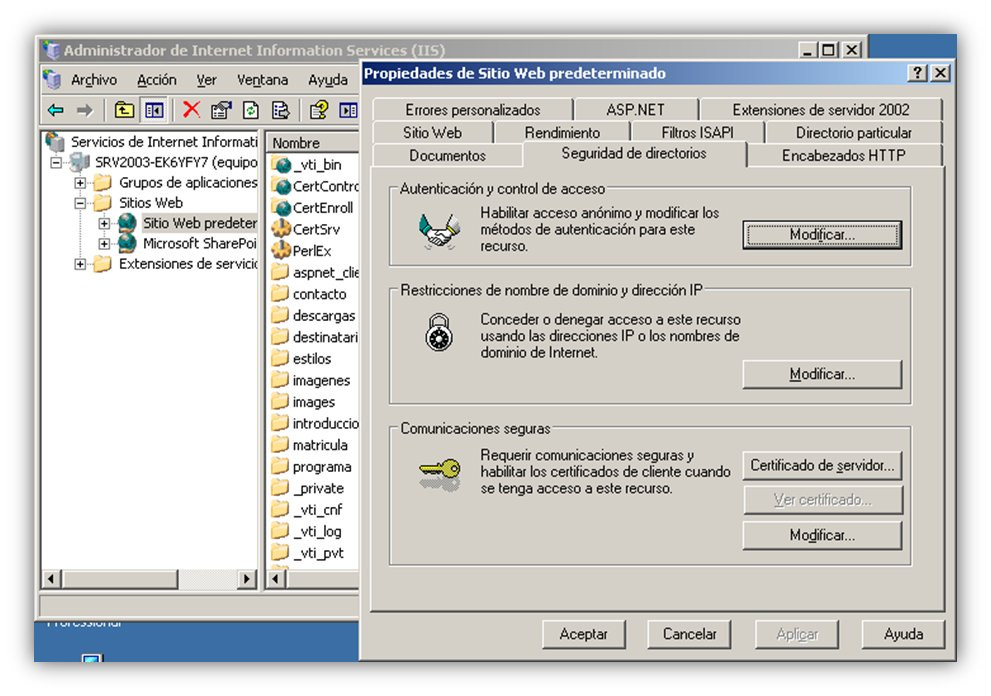991x696 pixels.
Task: Collapse the Sitios Web node
Action: pos(80,204)
